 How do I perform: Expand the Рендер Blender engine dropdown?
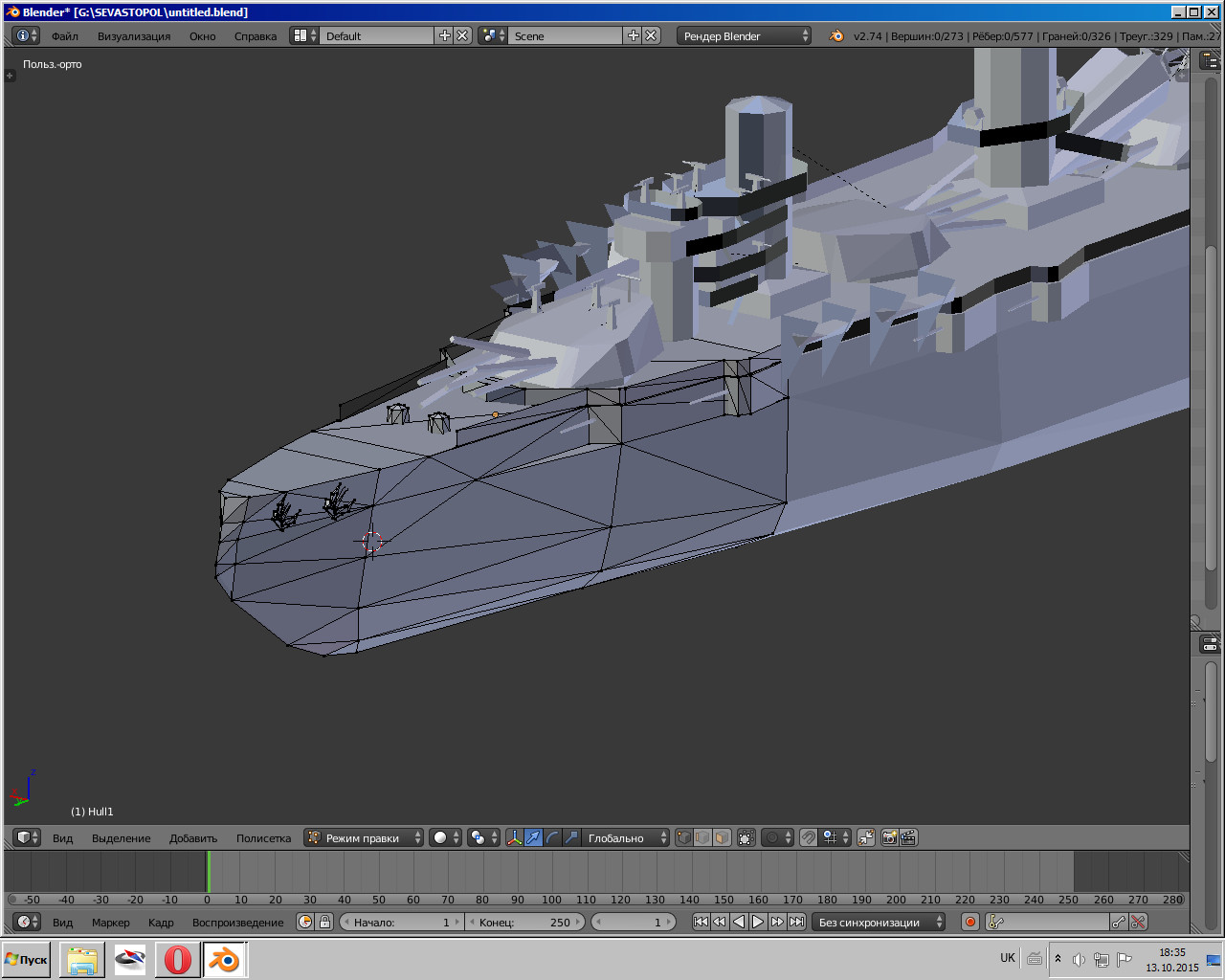pyautogui.click(x=745, y=35)
